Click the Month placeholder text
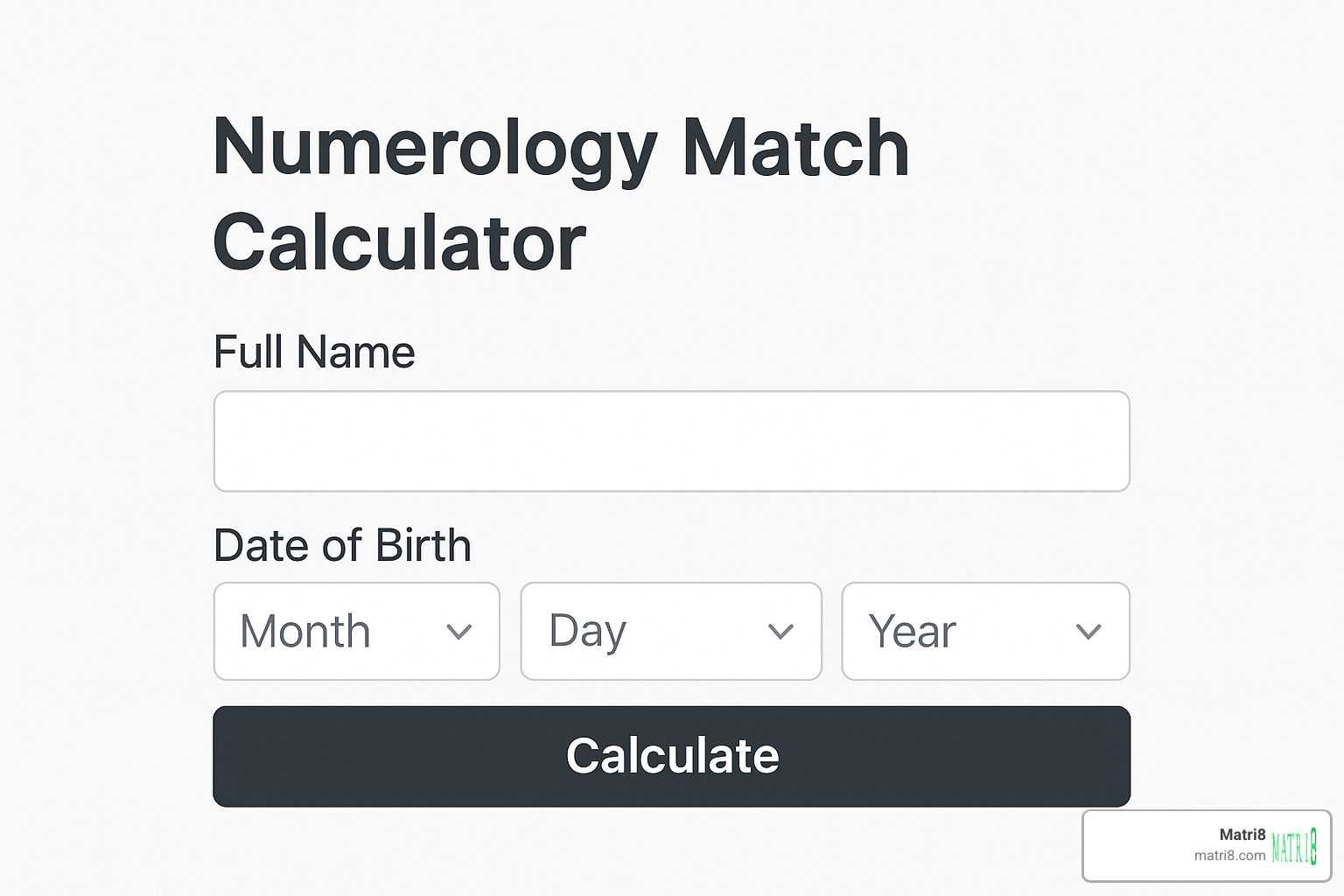This screenshot has width=1344, height=896. pos(305,631)
